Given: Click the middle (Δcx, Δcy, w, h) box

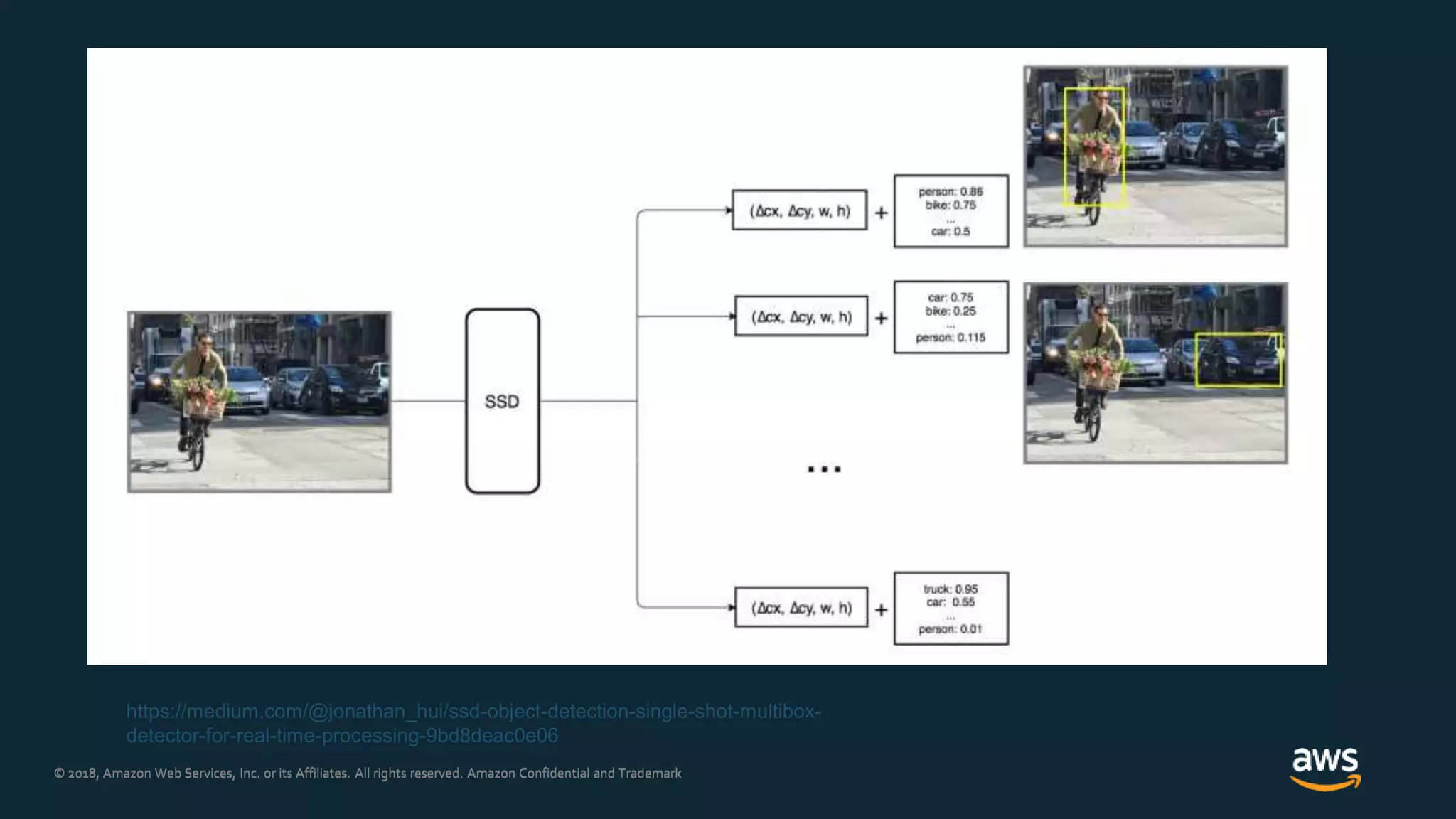Looking at the screenshot, I should pyautogui.click(x=801, y=316).
